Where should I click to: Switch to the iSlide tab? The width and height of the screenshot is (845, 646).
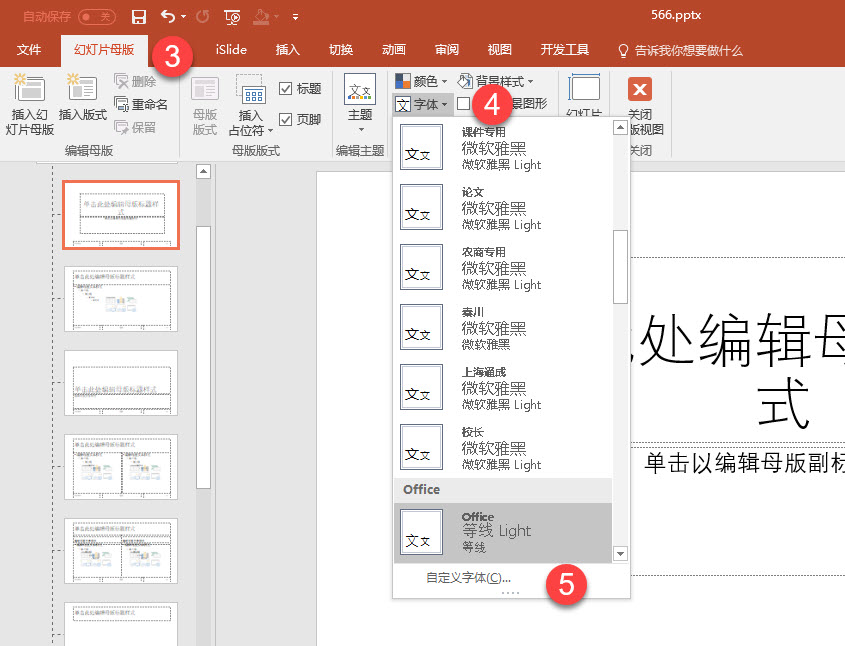(x=231, y=50)
